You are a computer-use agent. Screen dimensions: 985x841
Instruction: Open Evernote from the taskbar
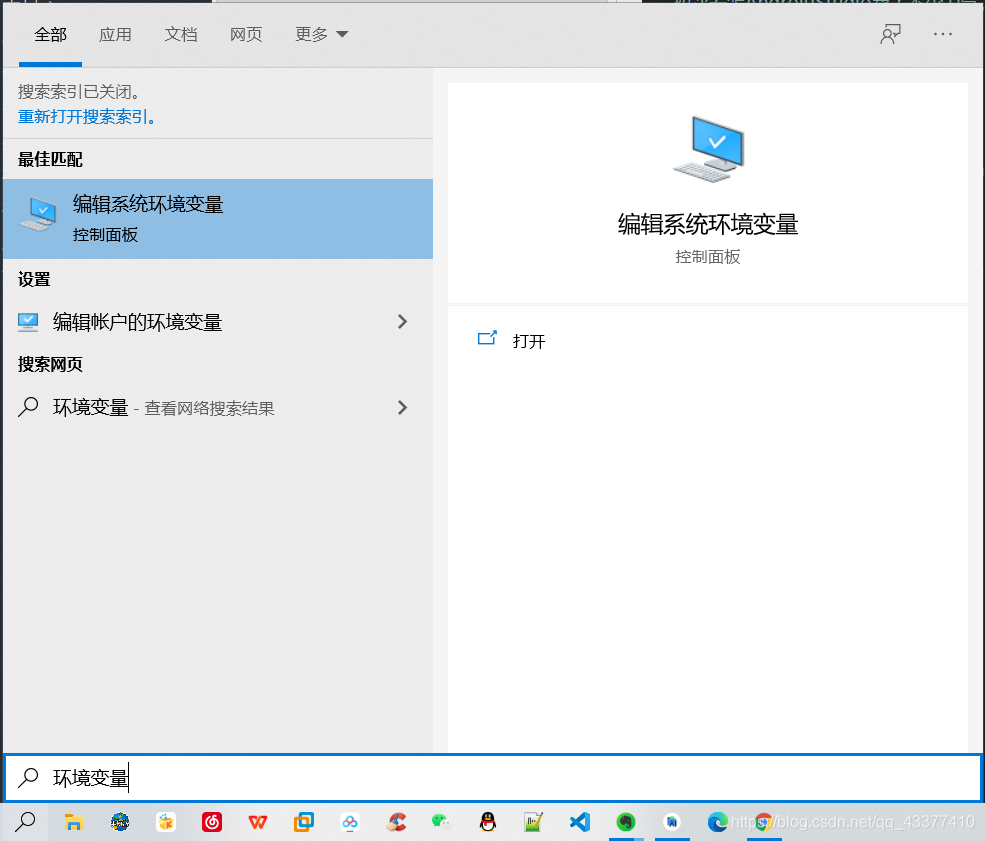click(625, 822)
